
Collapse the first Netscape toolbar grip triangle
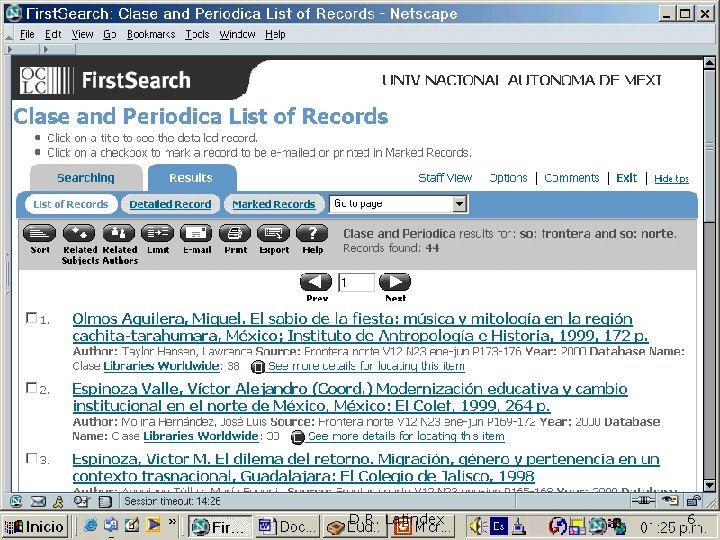coord(9,49)
